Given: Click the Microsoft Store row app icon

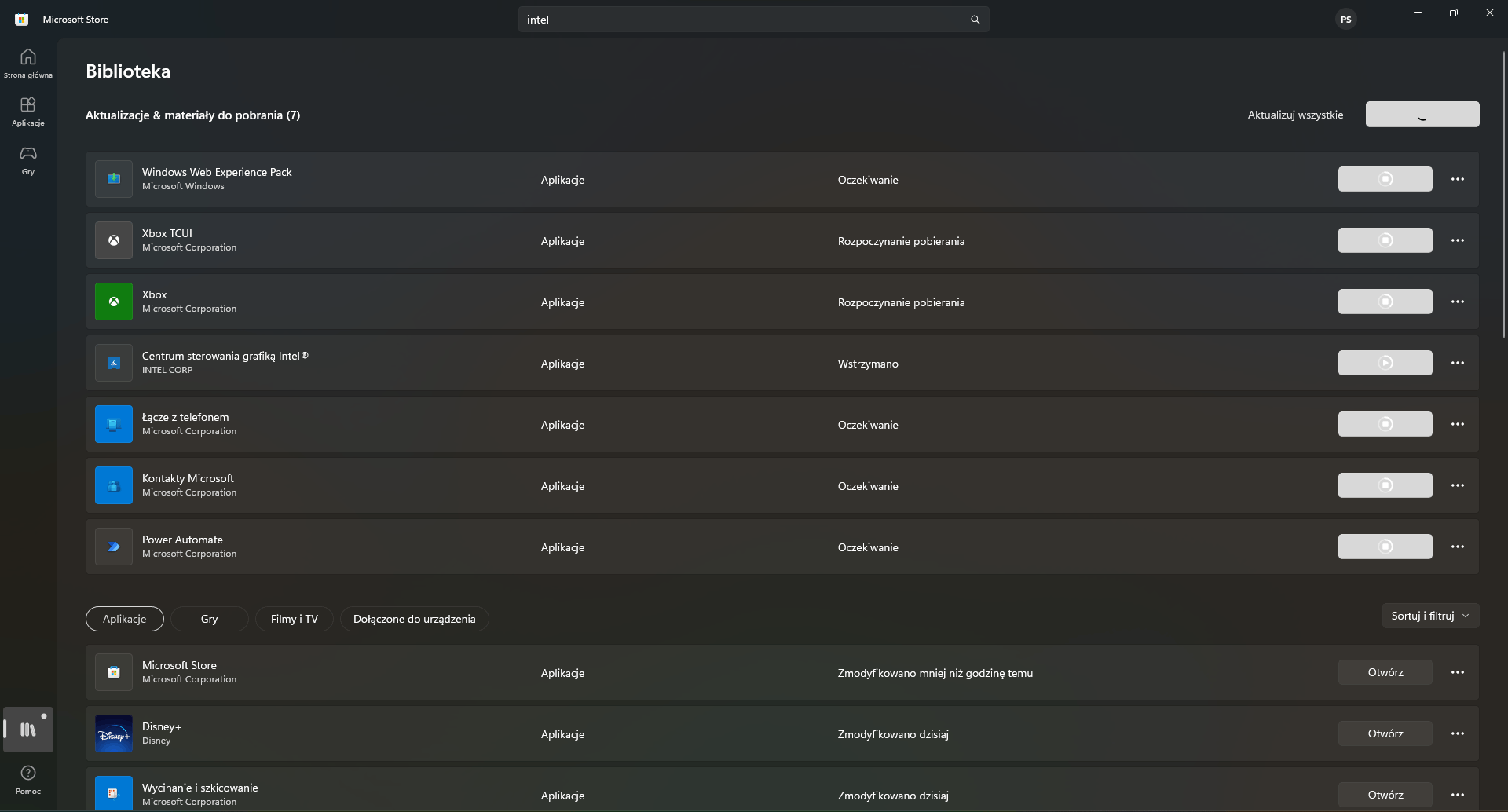Looking at the screenshot, I should coord(114,672).
